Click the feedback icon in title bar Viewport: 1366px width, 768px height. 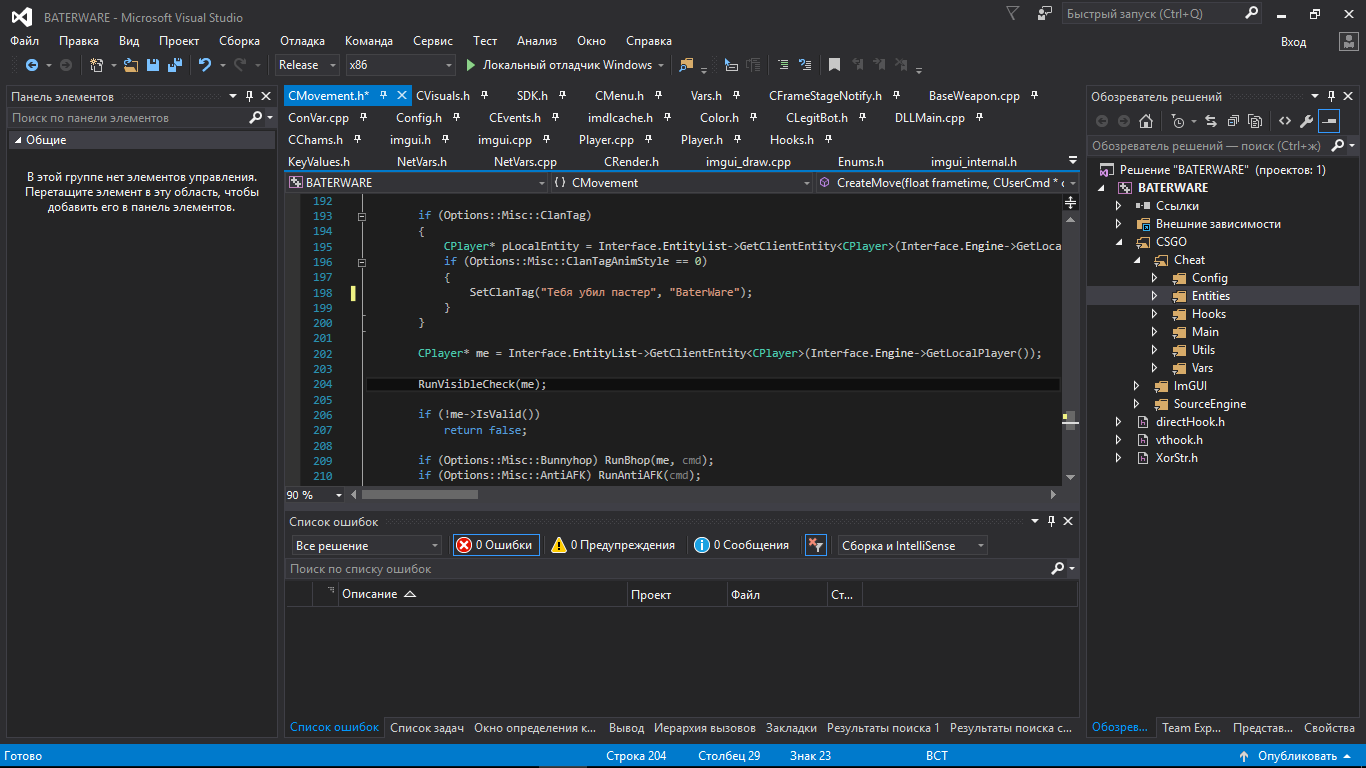click(1045, 14)
